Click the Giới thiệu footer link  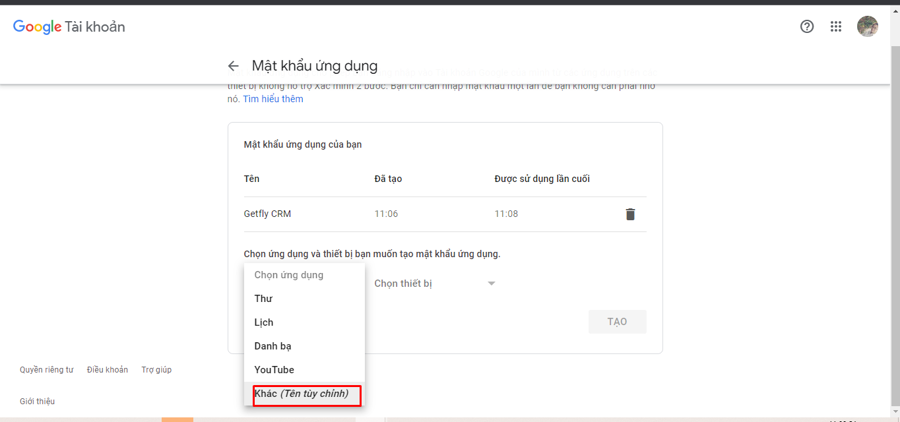tap(37, 401)
